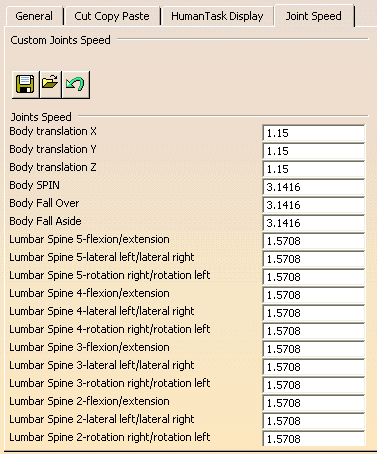Switch to the General tab
Screen dimensions: 377x454
click(x=34, y=16)
